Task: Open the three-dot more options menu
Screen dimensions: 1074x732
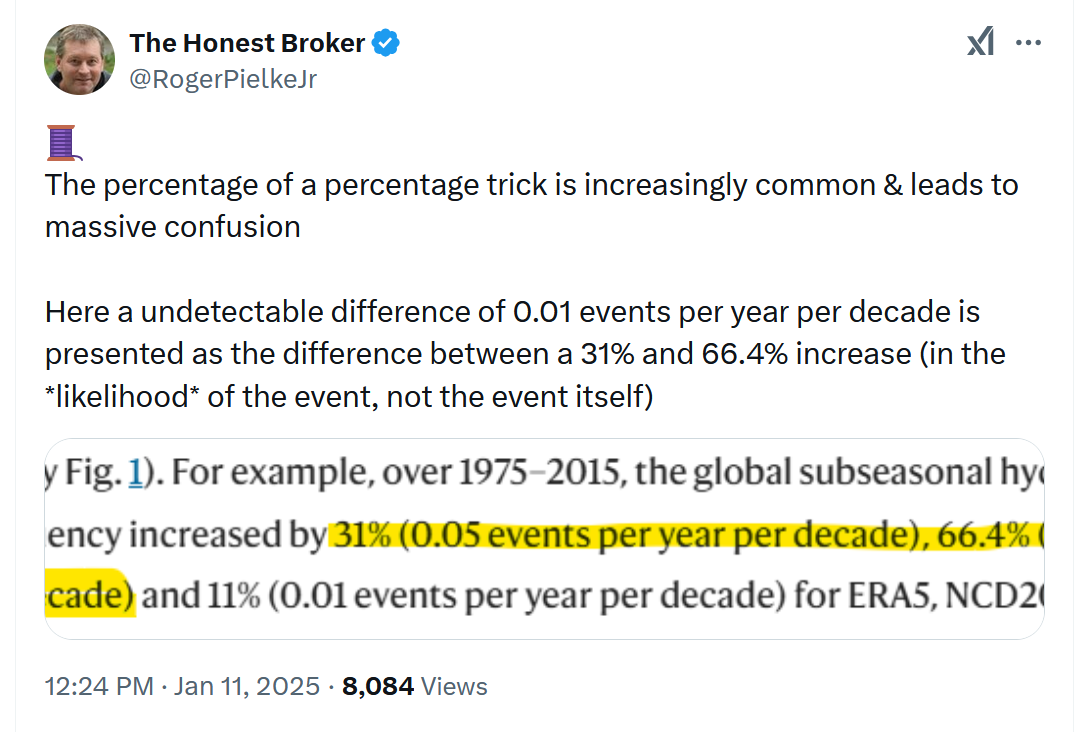Action: (x=1028, y=43)
